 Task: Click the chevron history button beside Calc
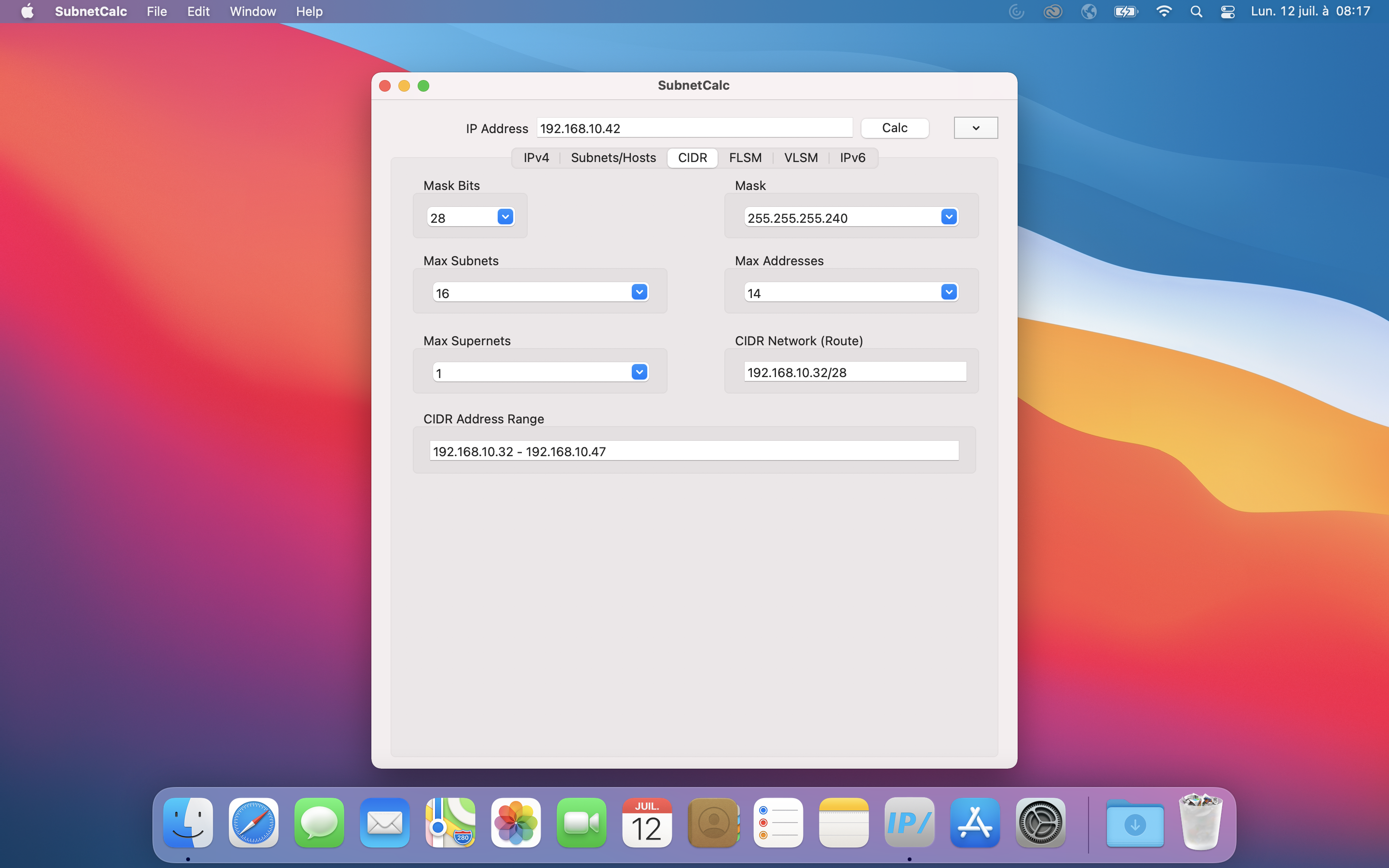pos(975,128)
